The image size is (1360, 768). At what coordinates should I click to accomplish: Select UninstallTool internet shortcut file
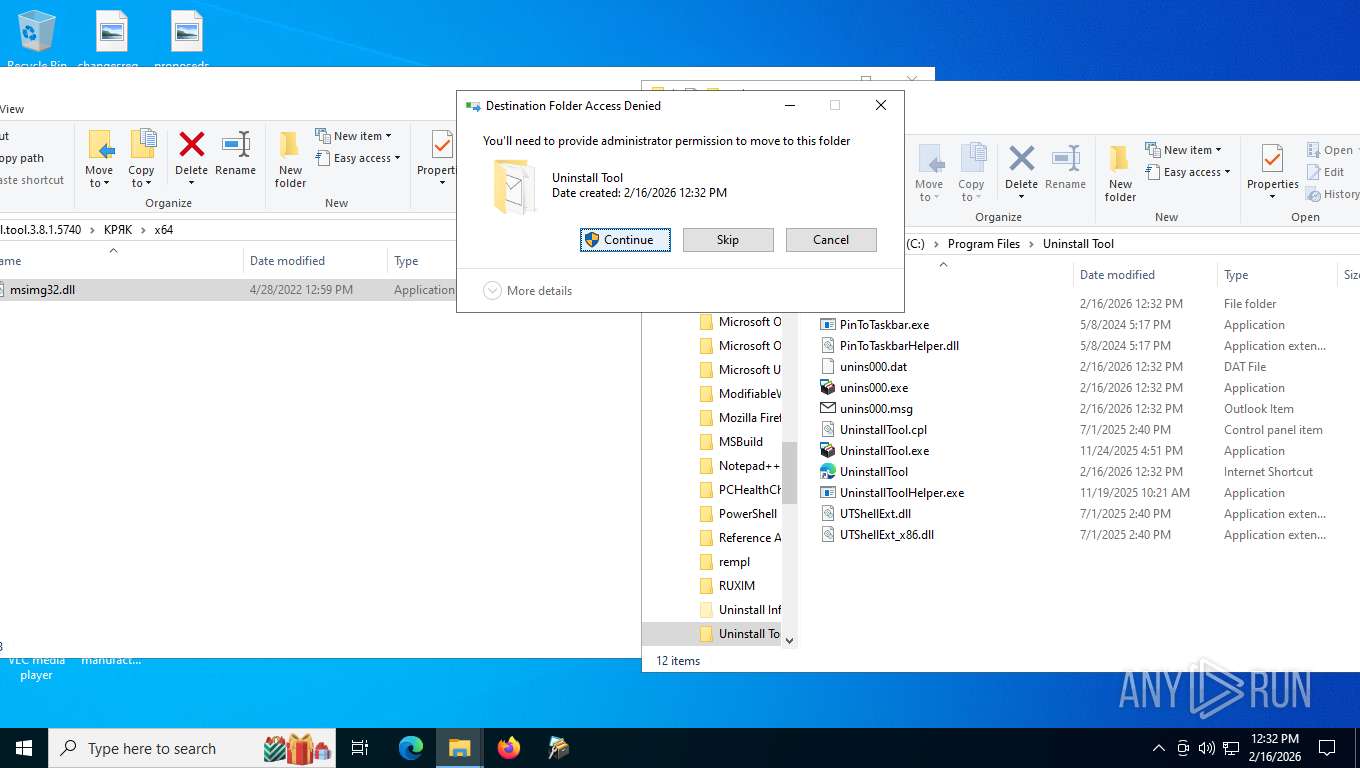coord(874,472)
